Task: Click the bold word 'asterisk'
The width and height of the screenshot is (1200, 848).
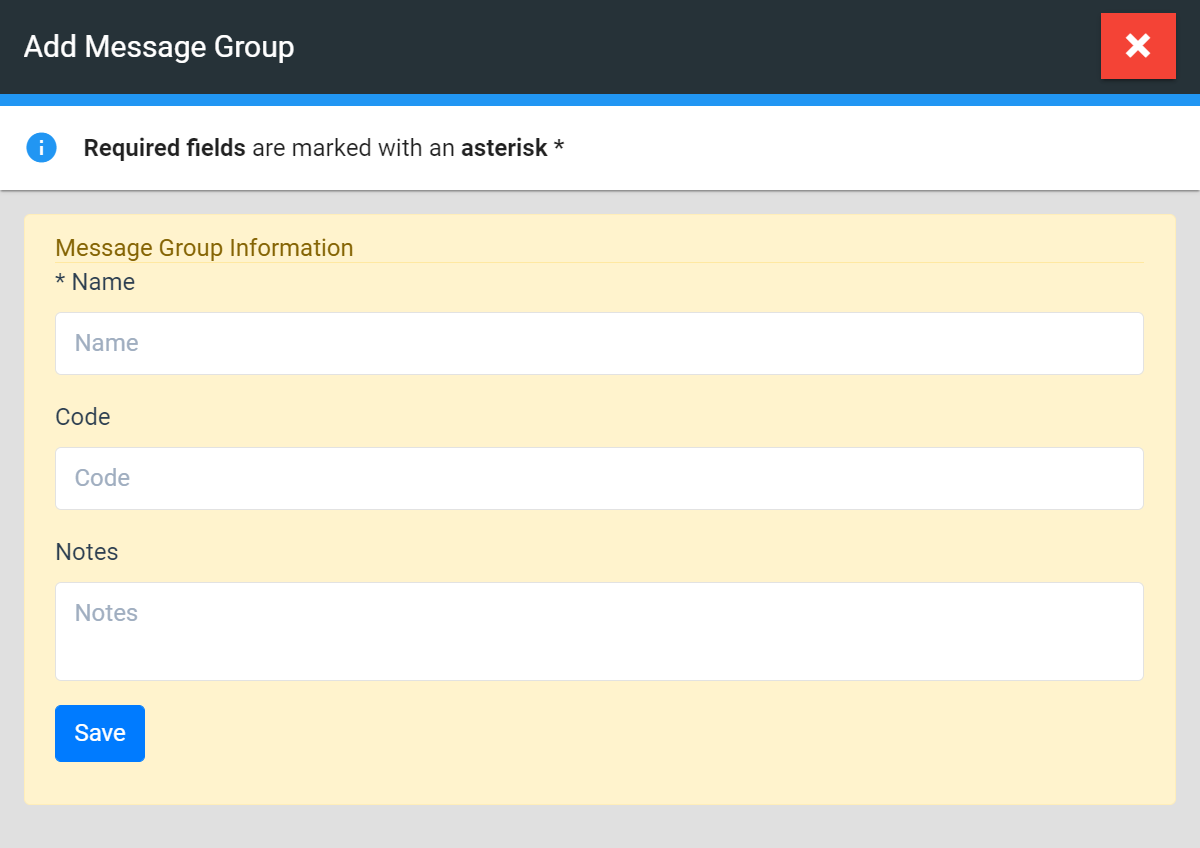Action: 504,149
